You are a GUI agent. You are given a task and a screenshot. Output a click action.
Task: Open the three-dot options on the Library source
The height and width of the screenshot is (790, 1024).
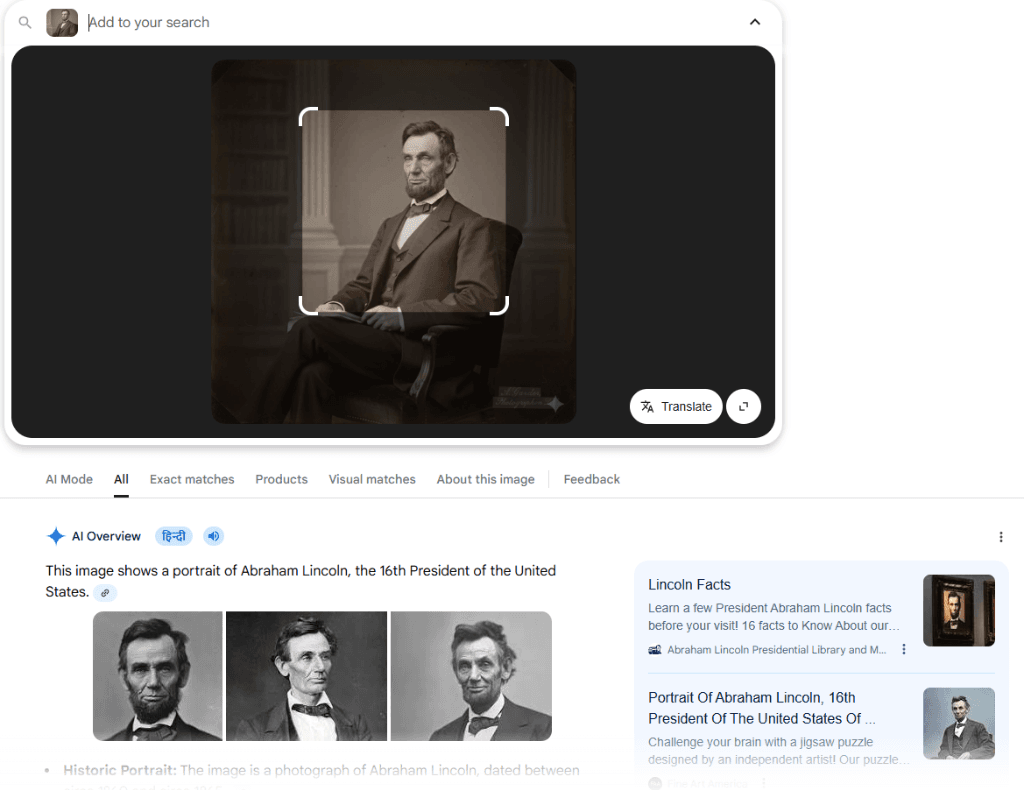pos(903,649)
